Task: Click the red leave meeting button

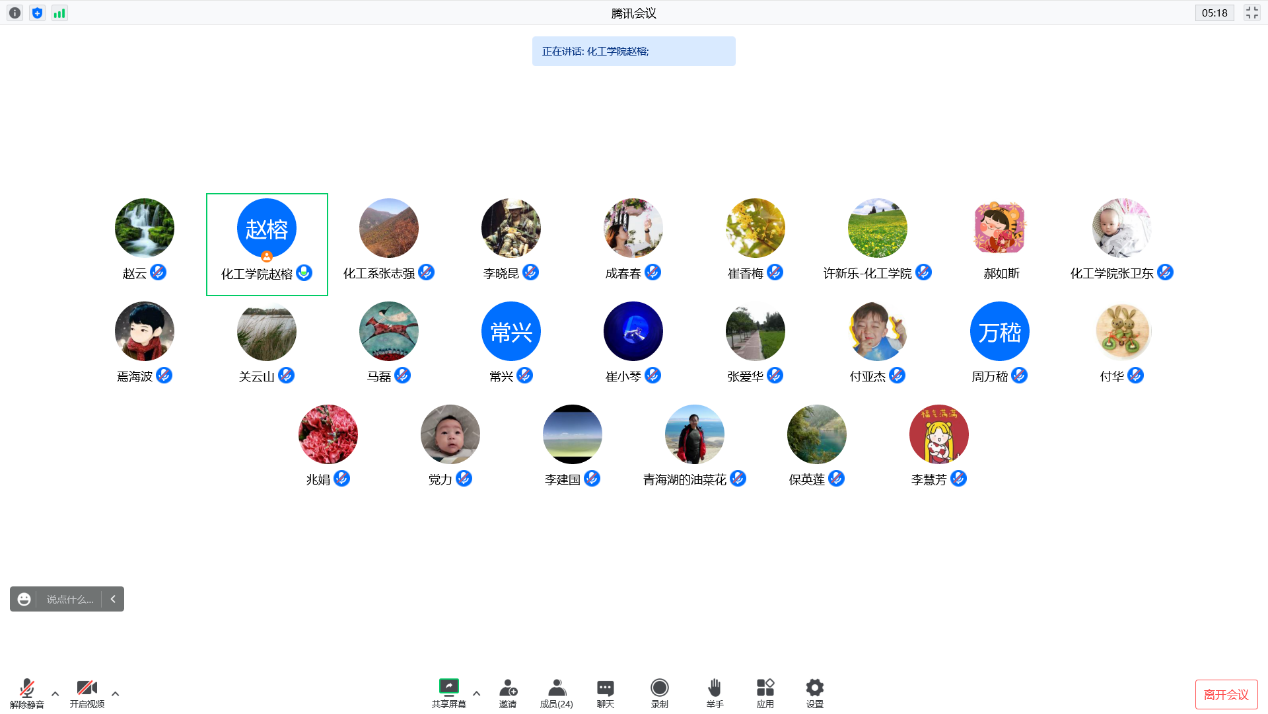Action: coord(1225,694)
